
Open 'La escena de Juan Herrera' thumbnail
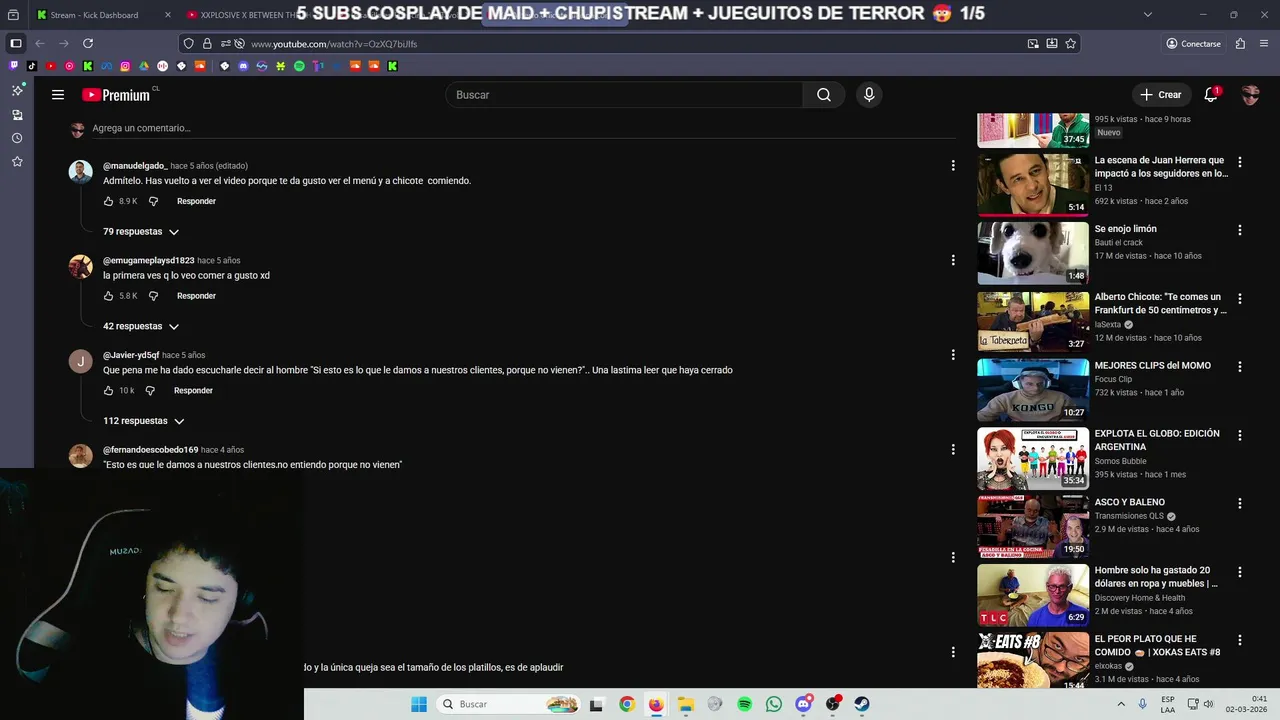click(x=1033, y=184)
